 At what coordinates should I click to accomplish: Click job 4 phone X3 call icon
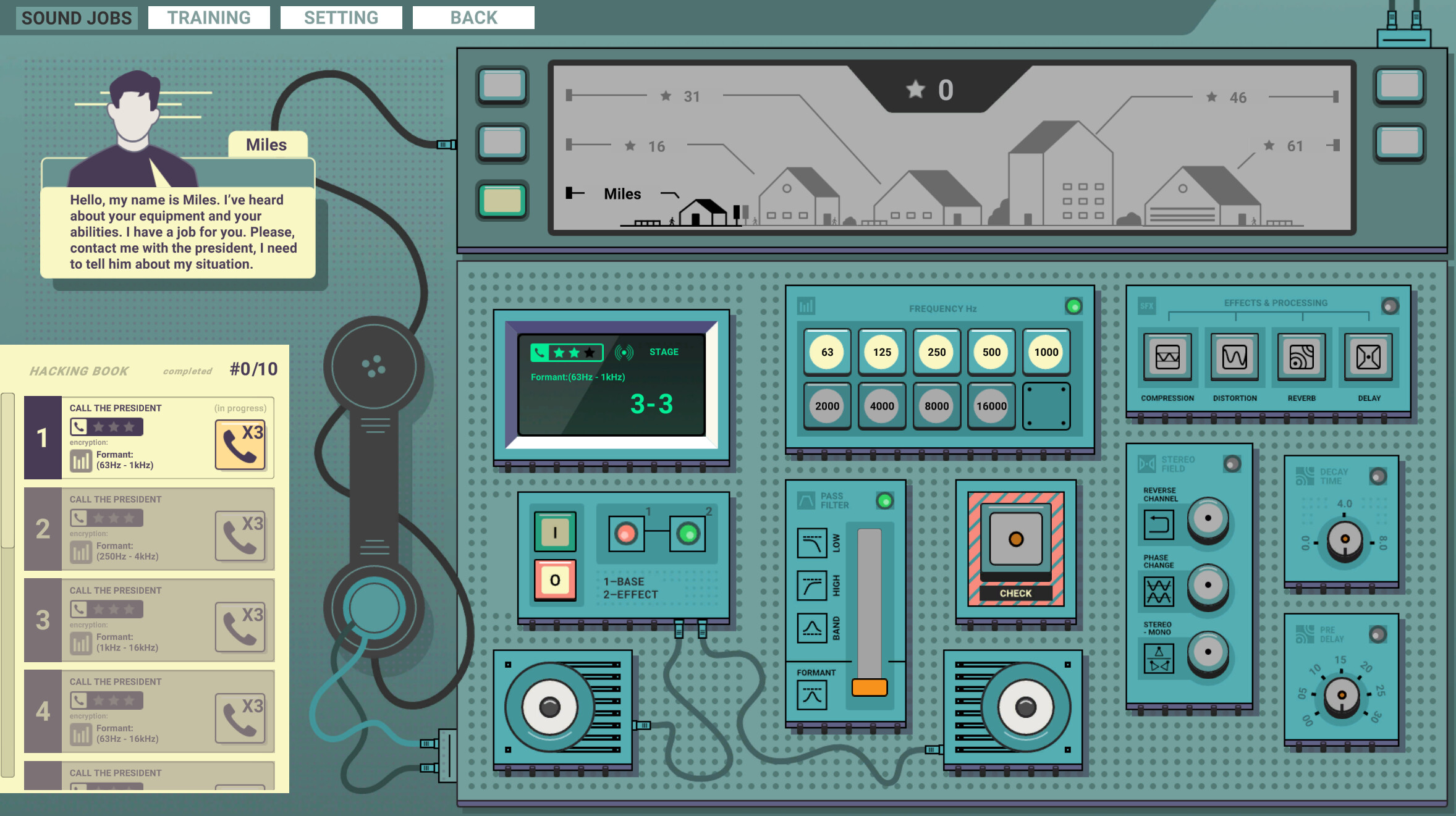click(x=240, y=718)
